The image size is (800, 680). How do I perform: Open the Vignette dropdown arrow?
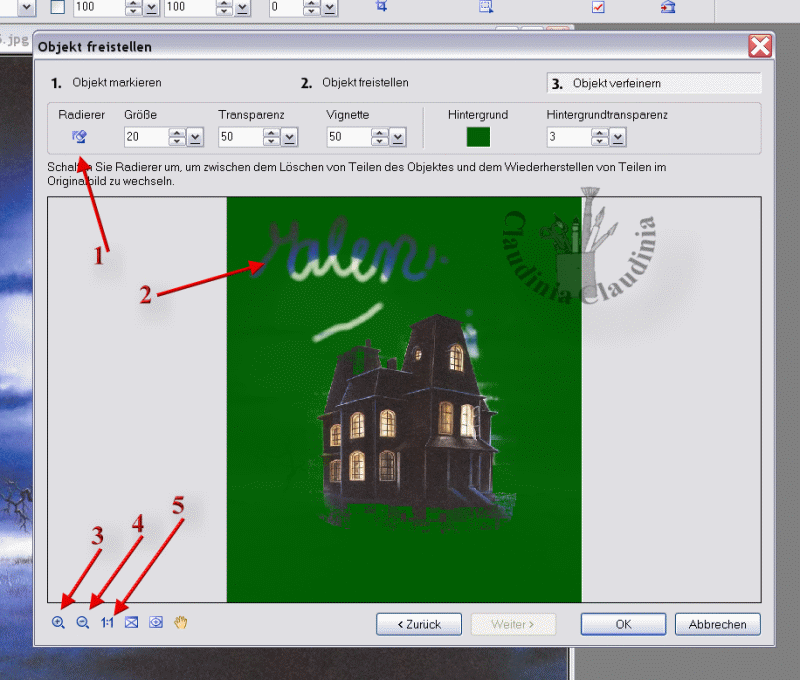(398, 137)
